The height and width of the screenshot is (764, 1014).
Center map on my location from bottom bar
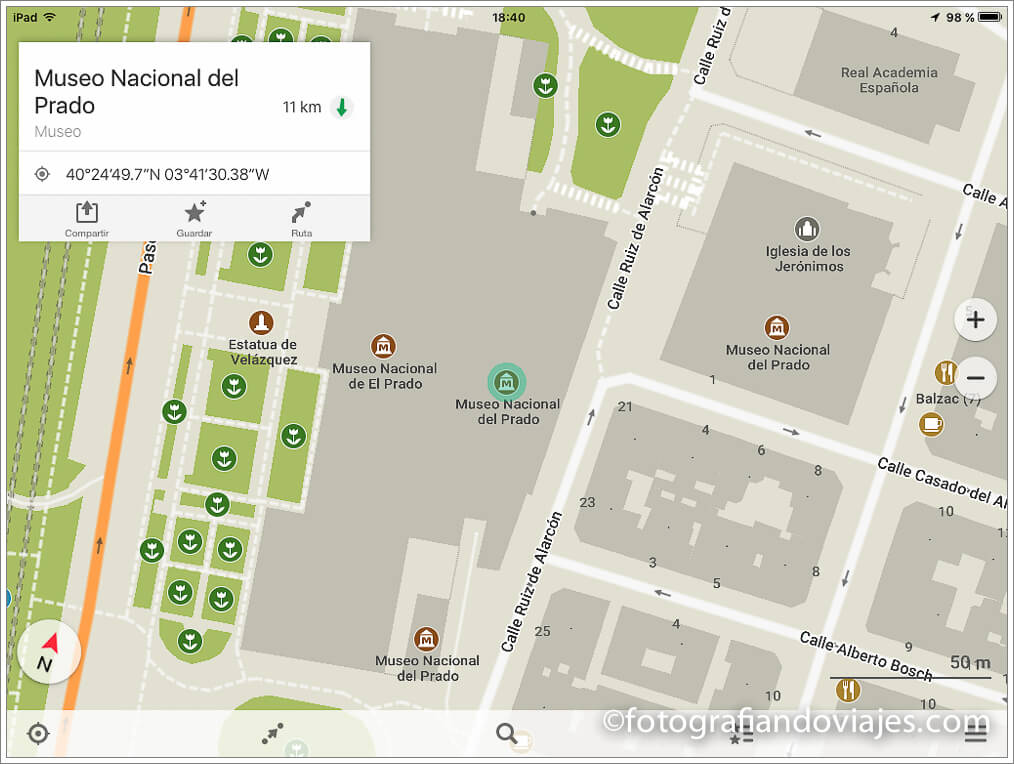(x=38, y=734)
